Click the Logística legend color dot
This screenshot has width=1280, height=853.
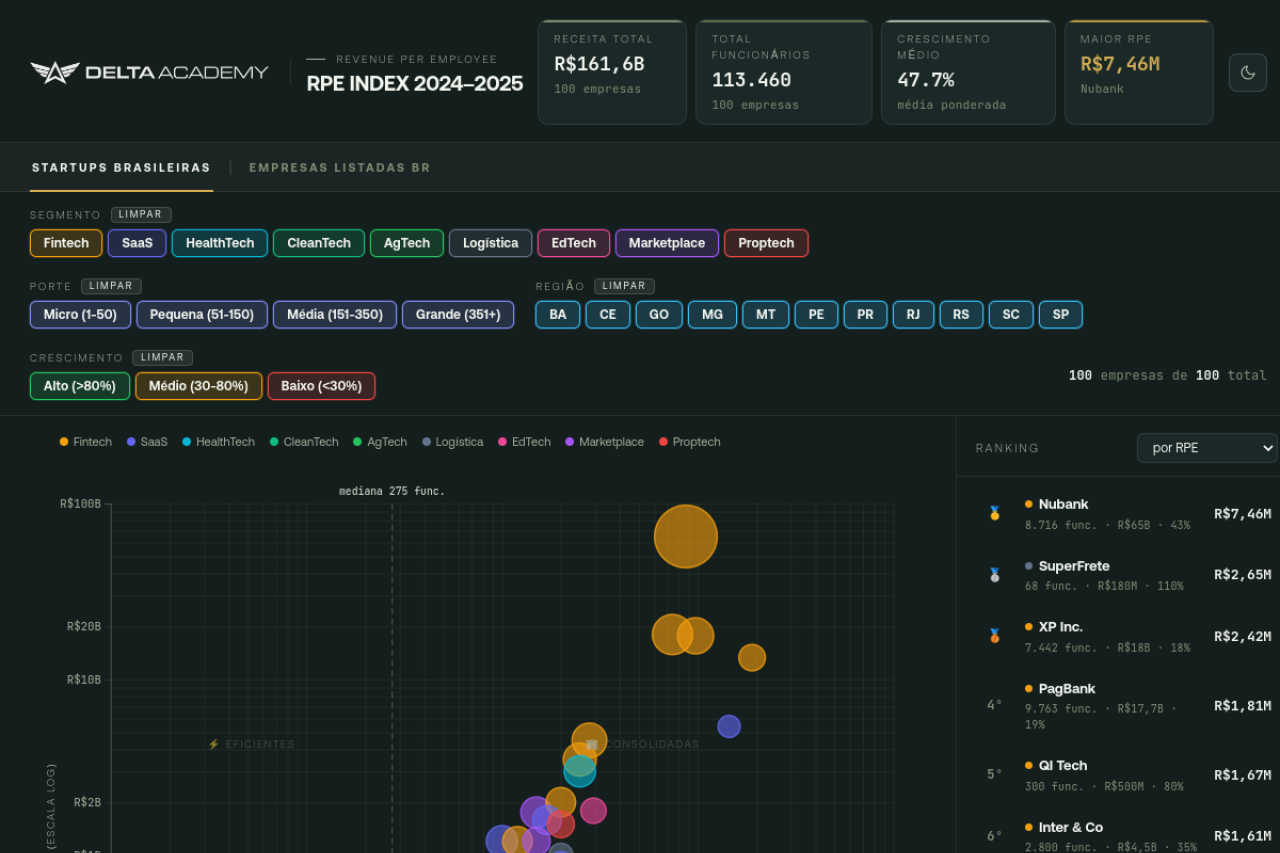coord(427,442)
